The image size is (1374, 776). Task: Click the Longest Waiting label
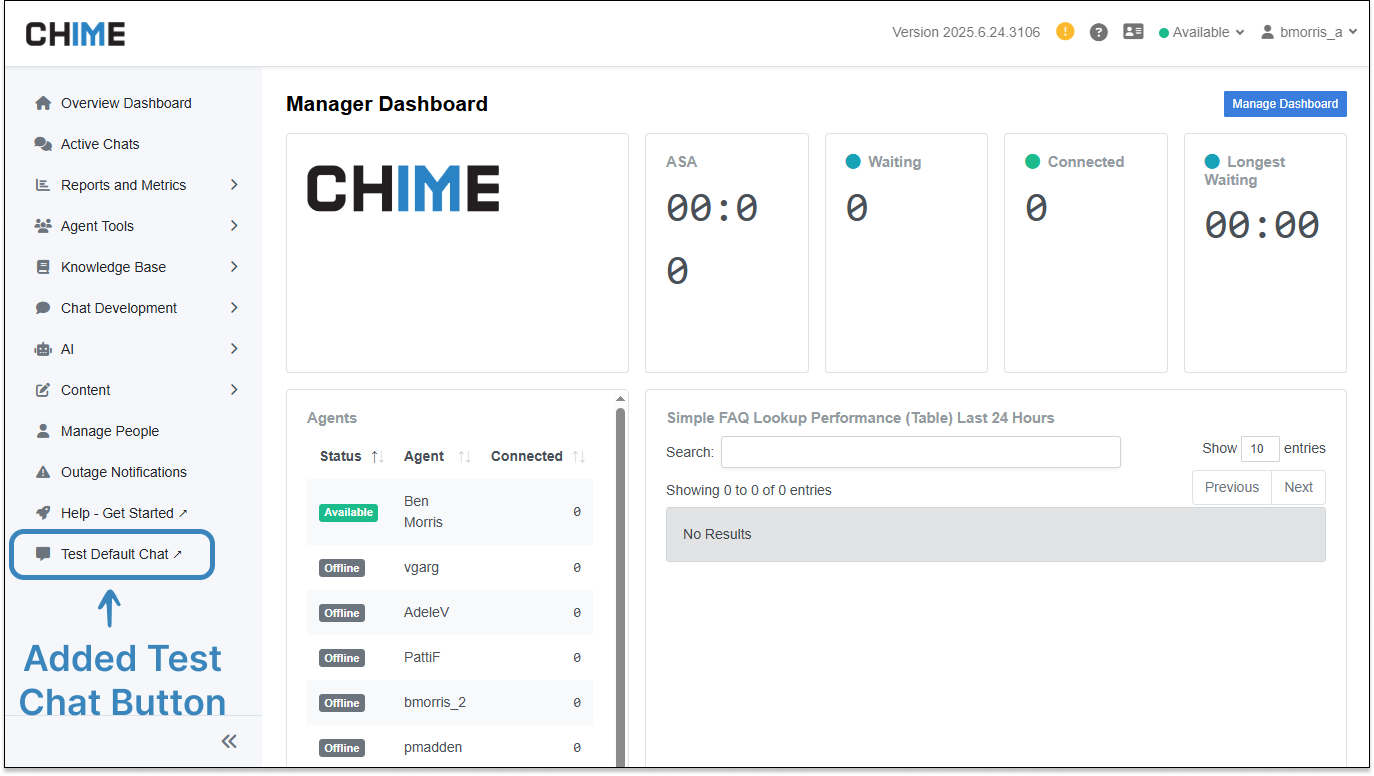point(1245,171)
